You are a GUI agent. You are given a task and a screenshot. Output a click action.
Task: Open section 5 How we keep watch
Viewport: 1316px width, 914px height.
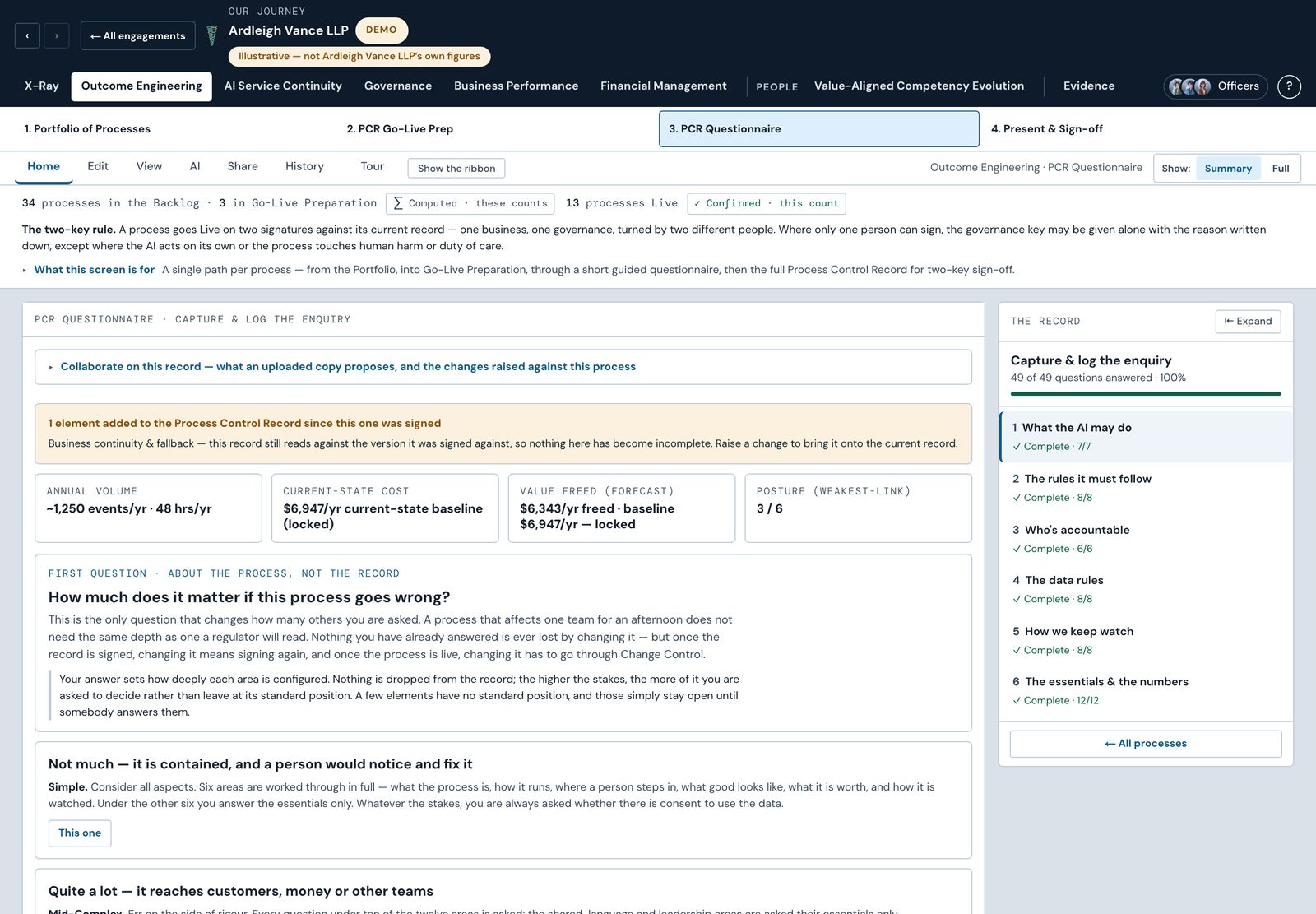(x=1146, y=640)
